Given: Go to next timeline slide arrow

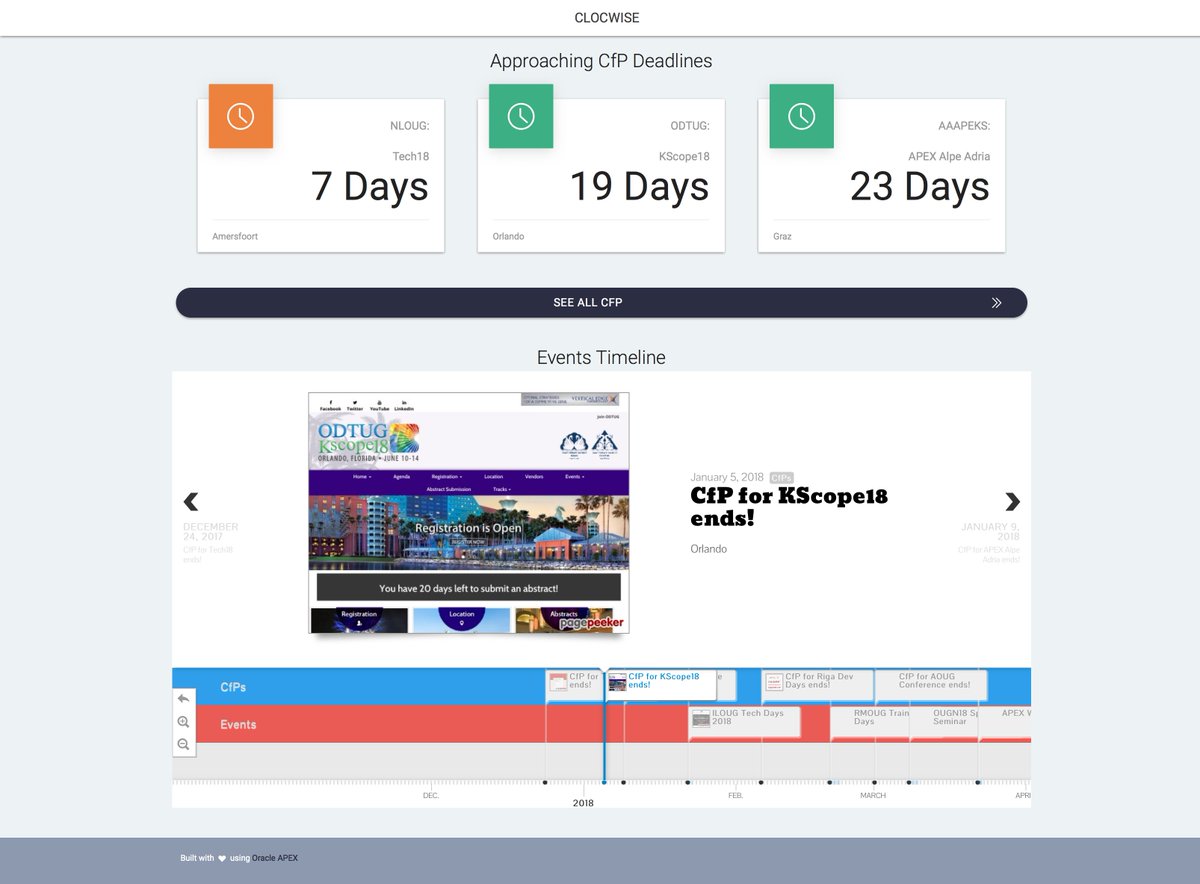Looking at the screenshot, I should pos(1012,502).
